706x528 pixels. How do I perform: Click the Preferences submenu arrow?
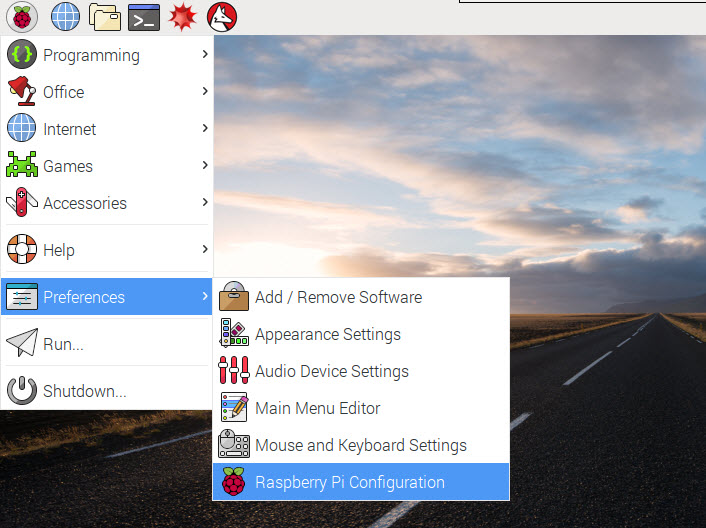pos(205,296)
